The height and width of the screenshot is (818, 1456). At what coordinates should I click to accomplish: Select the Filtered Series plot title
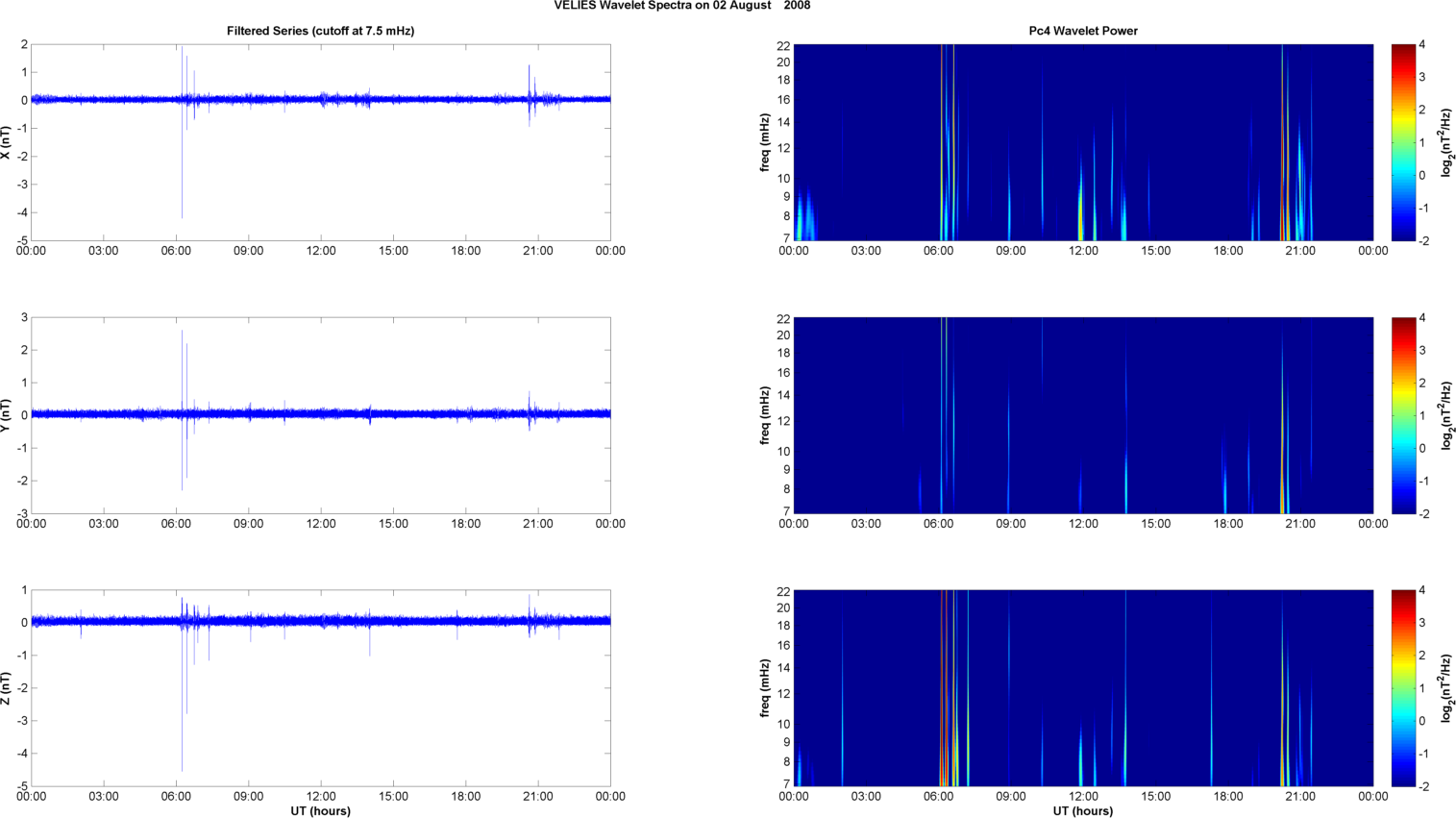320,31
